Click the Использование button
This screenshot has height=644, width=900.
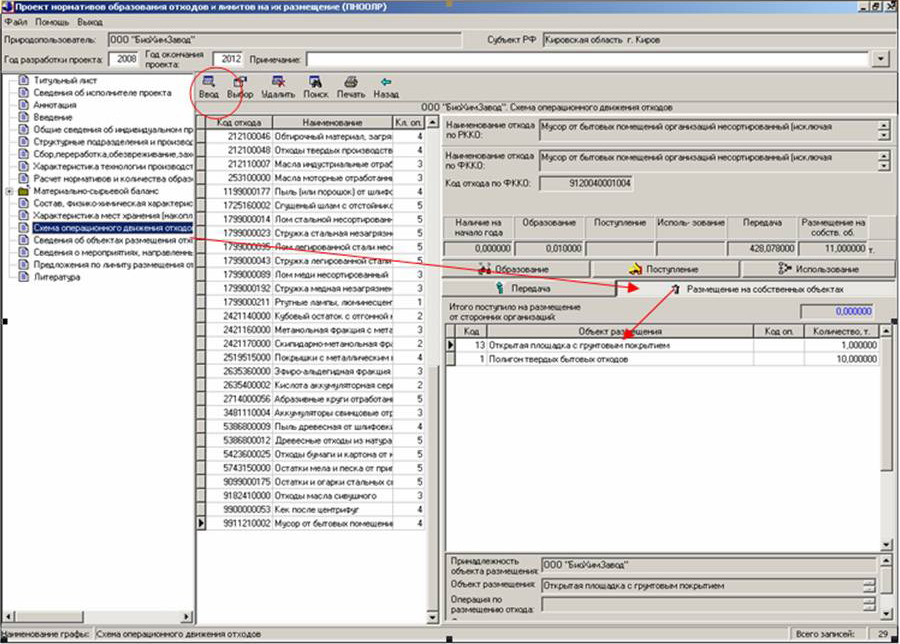(819, 269)
